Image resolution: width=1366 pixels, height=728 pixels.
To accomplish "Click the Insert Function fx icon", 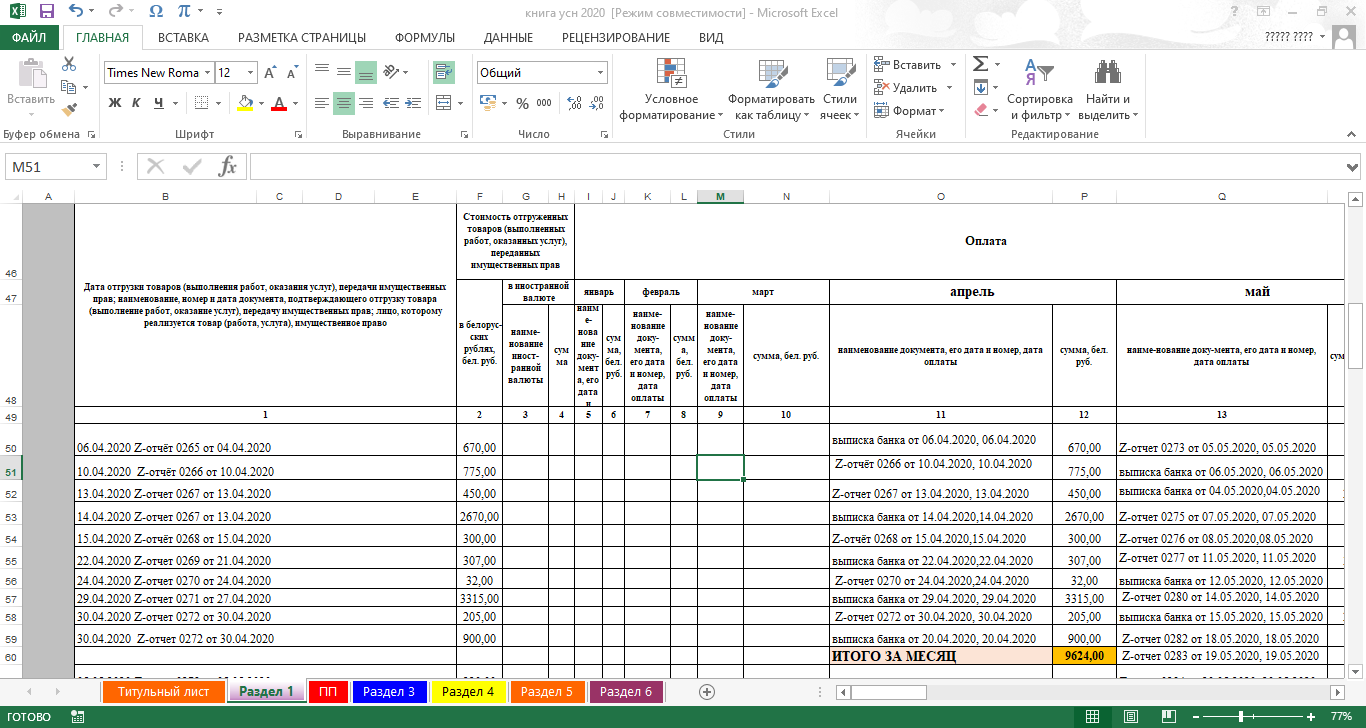I will pos(228,167).
